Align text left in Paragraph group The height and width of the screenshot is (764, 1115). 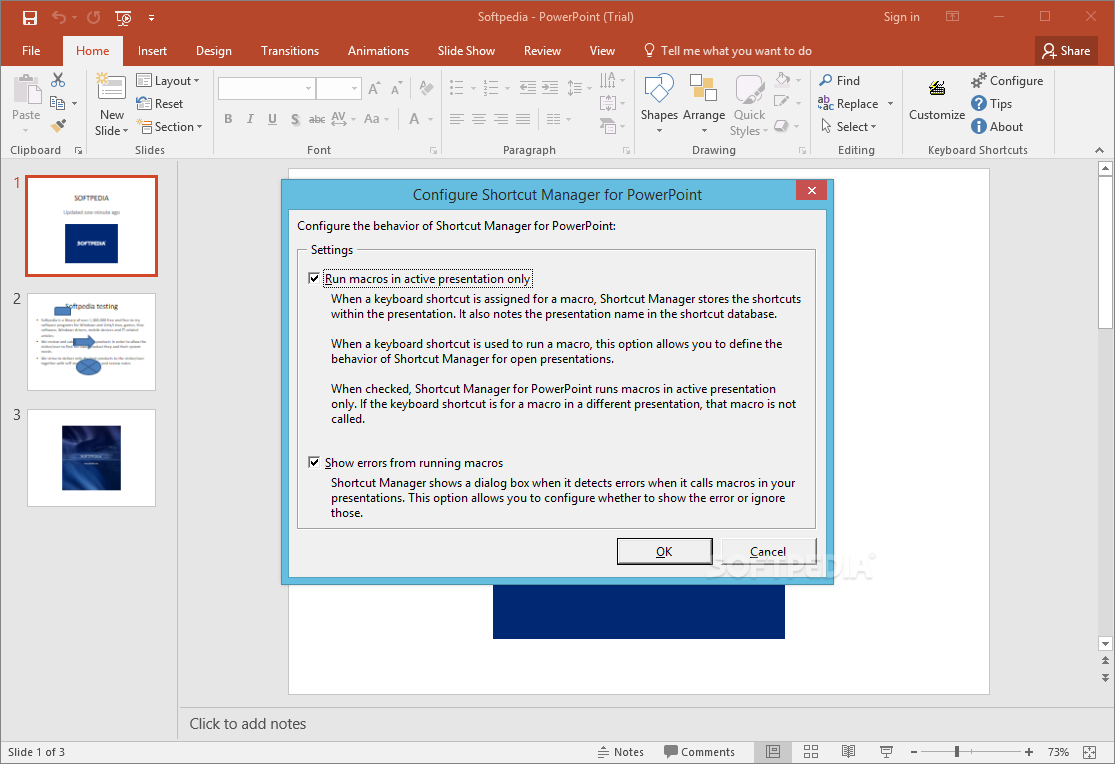click(x=457, y=119)
